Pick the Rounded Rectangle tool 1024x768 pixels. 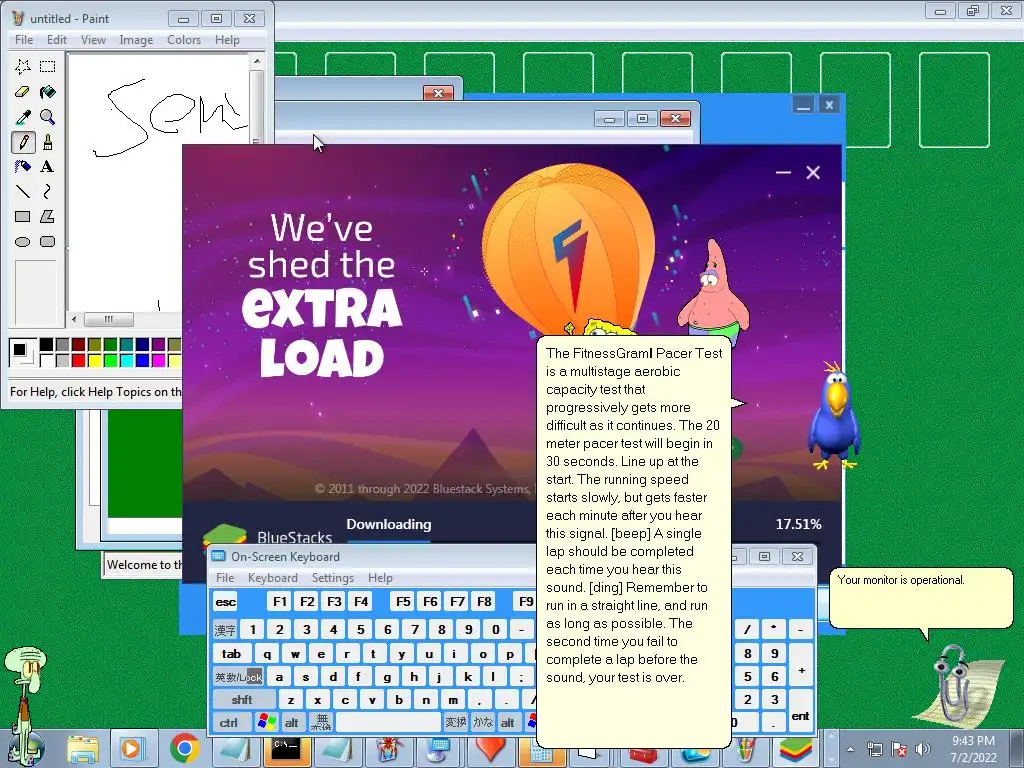click(47, 242)
